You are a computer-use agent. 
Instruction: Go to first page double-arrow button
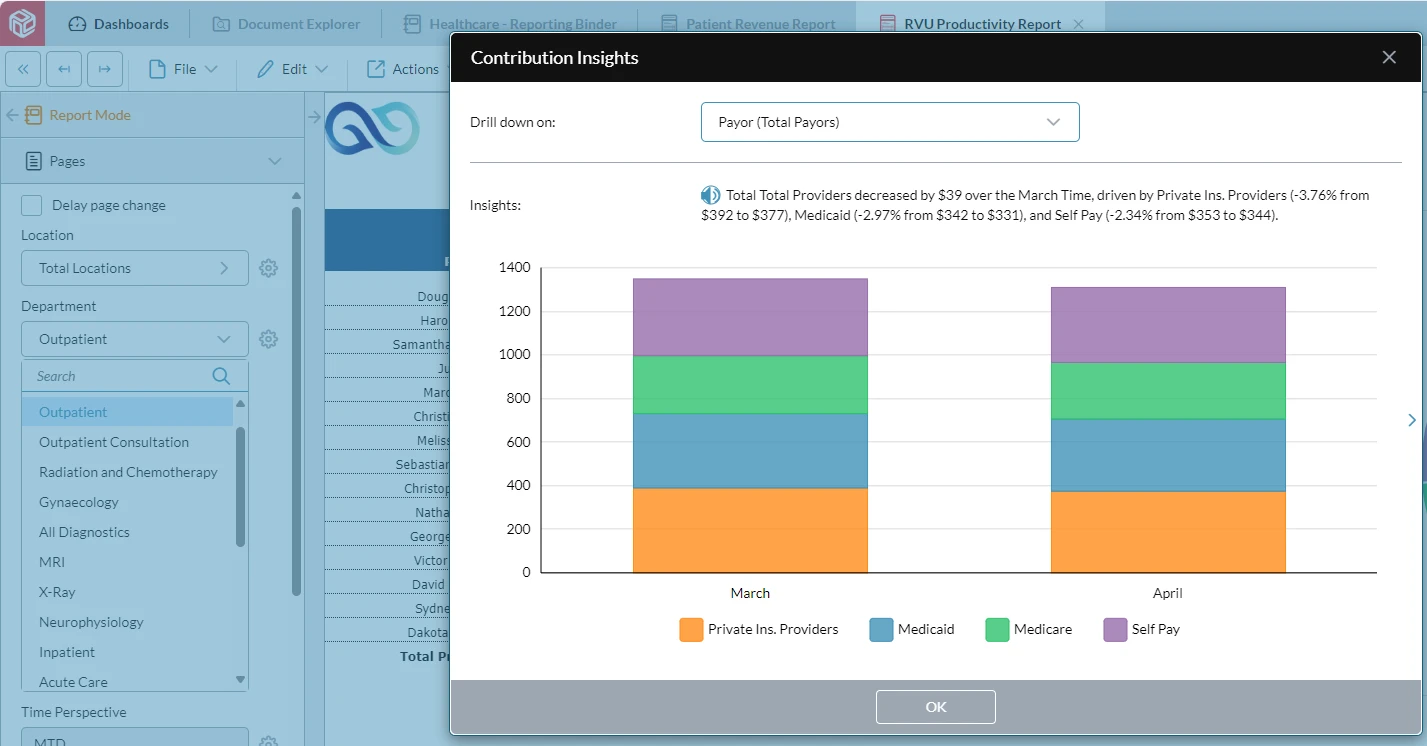[x=23, y=69]
